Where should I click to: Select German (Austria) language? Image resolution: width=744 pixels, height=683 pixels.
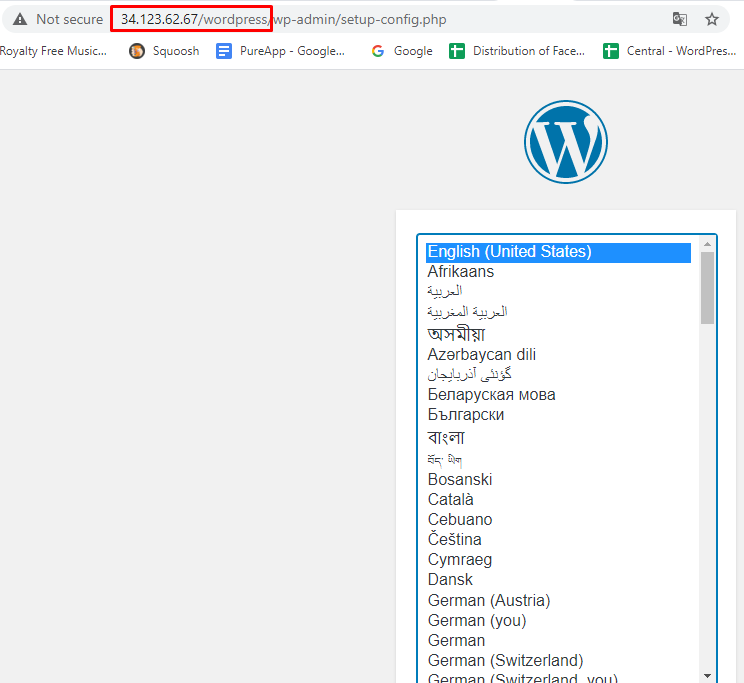pos(558,600)
